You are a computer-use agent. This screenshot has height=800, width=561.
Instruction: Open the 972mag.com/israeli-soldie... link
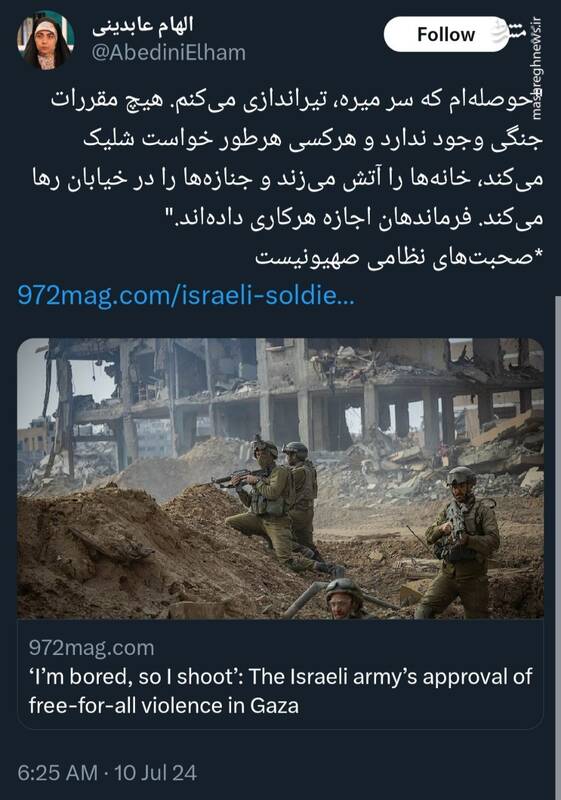186,295
